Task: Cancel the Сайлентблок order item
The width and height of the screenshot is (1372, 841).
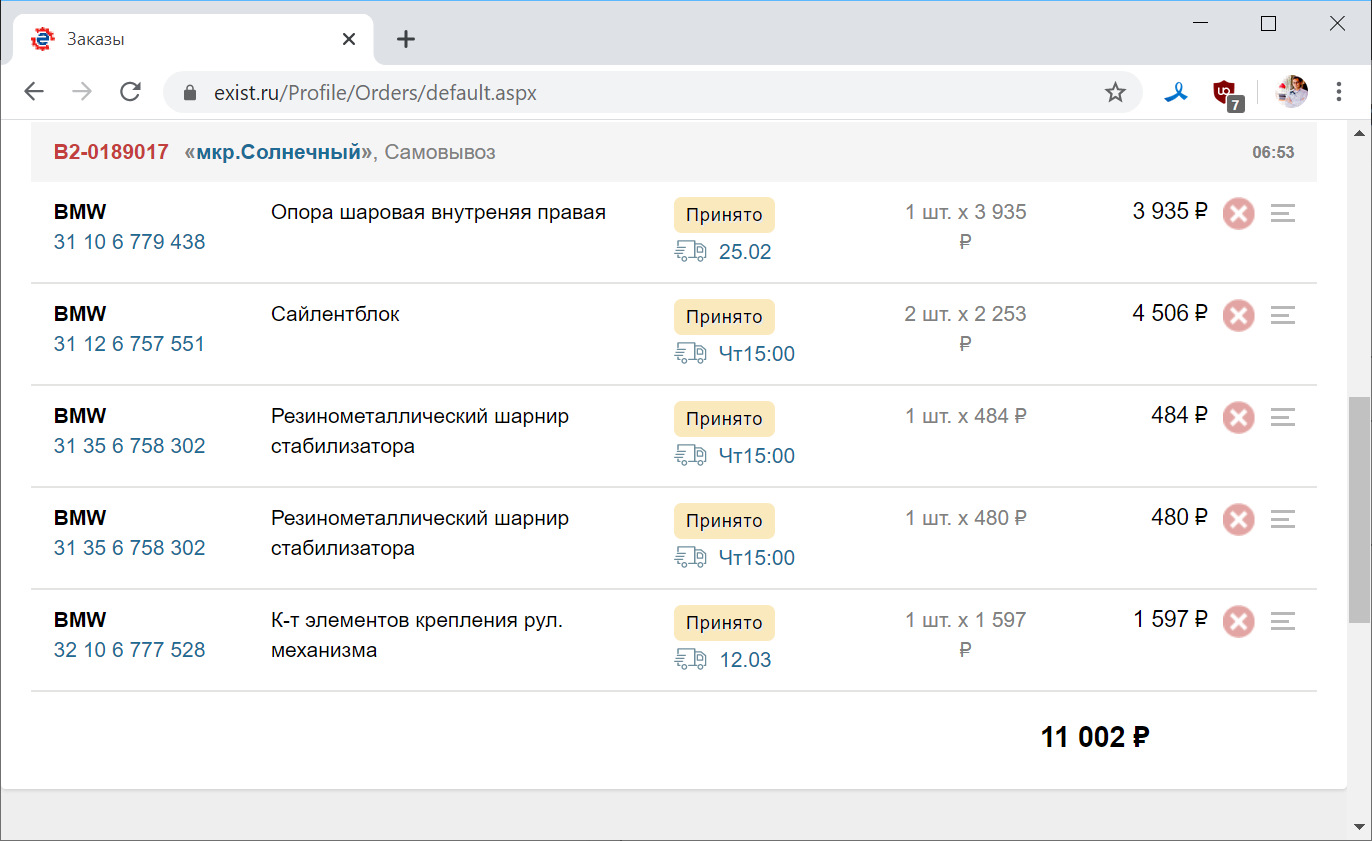Action: click(1238, 316)
